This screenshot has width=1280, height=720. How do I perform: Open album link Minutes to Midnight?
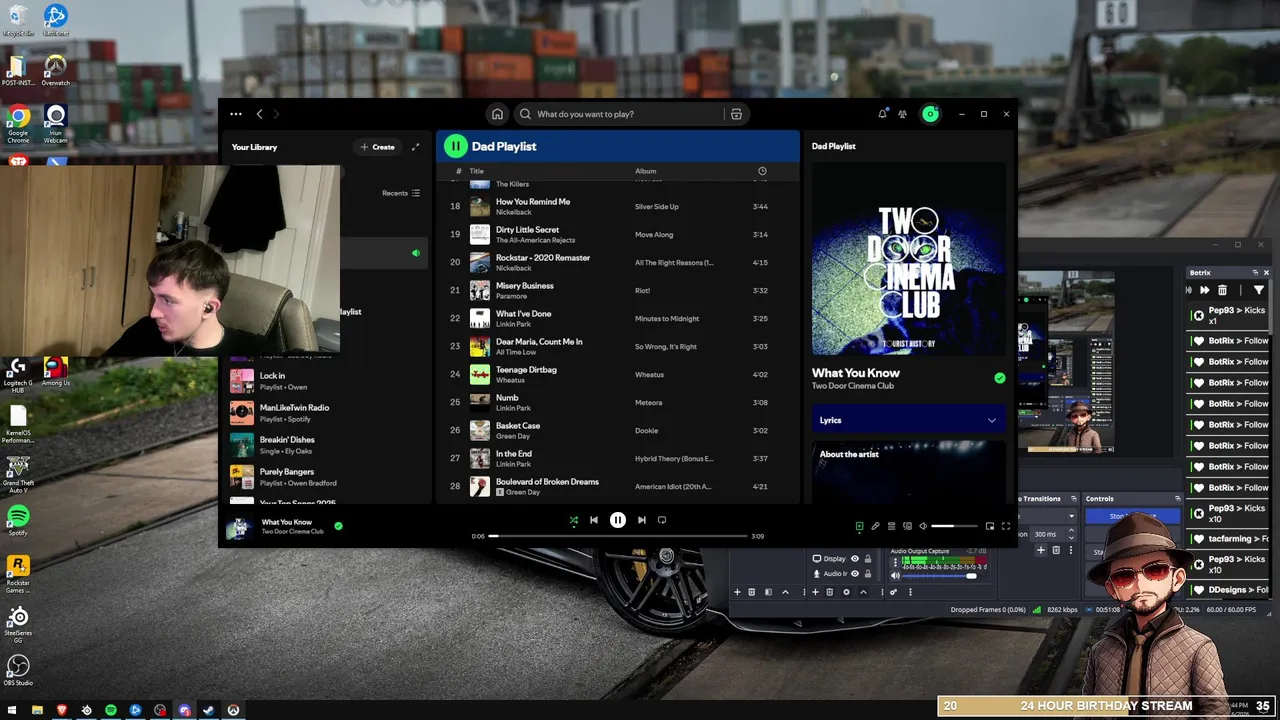click(667, 318)
